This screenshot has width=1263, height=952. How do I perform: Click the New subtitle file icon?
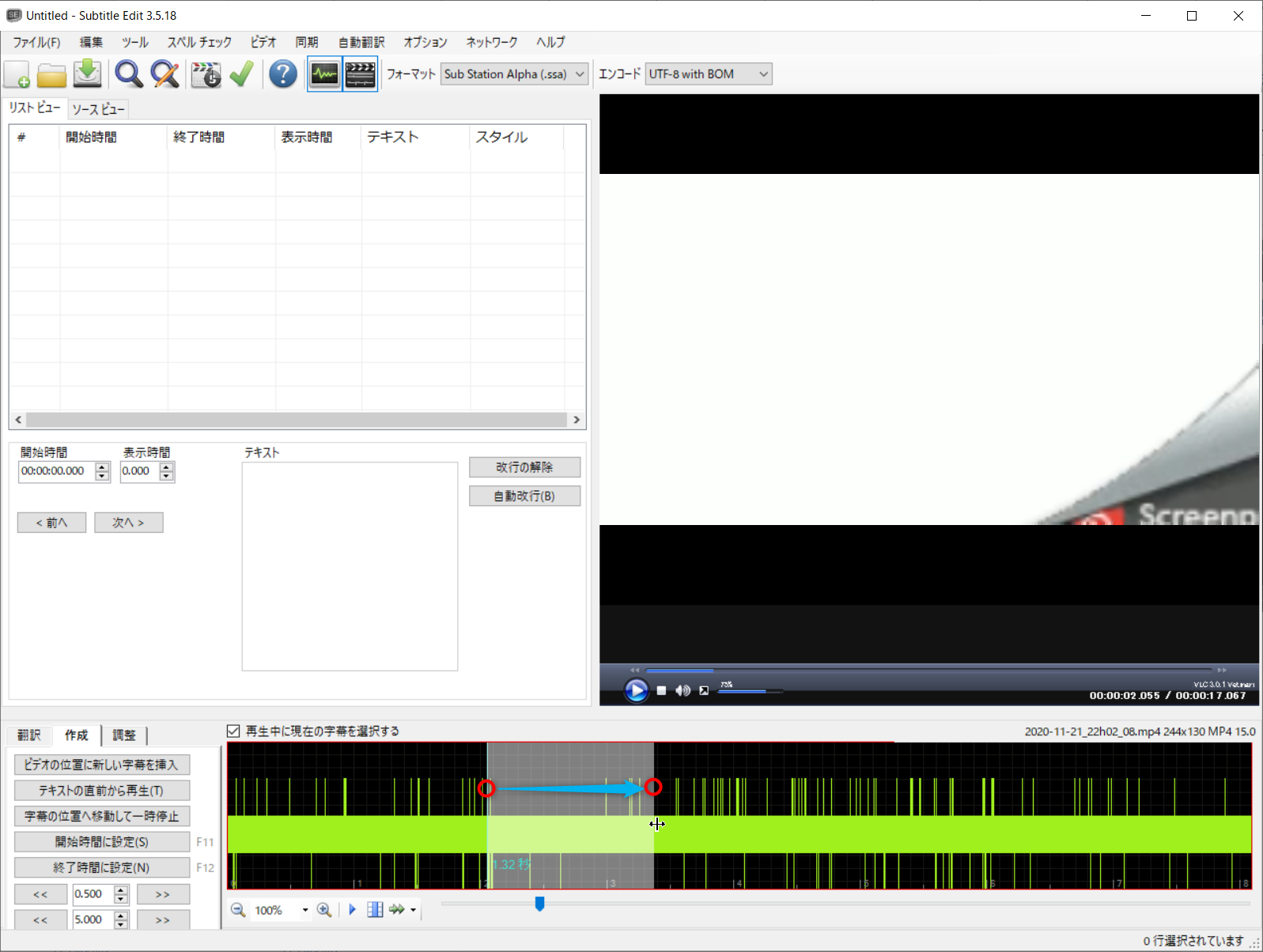[x=17, y=74]
